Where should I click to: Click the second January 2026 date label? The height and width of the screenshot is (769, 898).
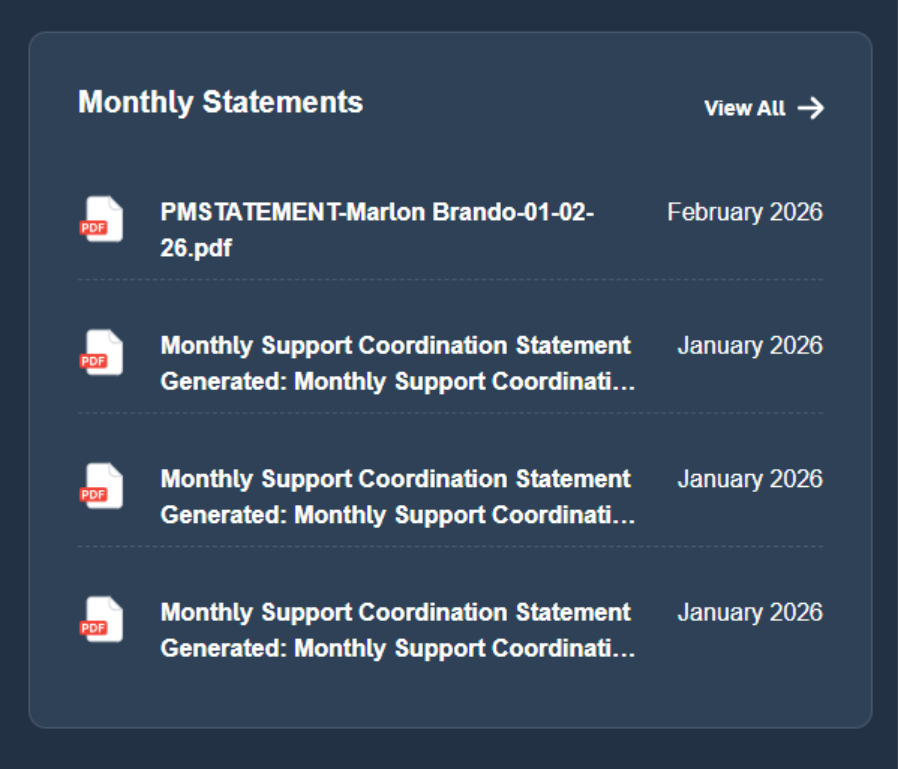coord(750,479)
